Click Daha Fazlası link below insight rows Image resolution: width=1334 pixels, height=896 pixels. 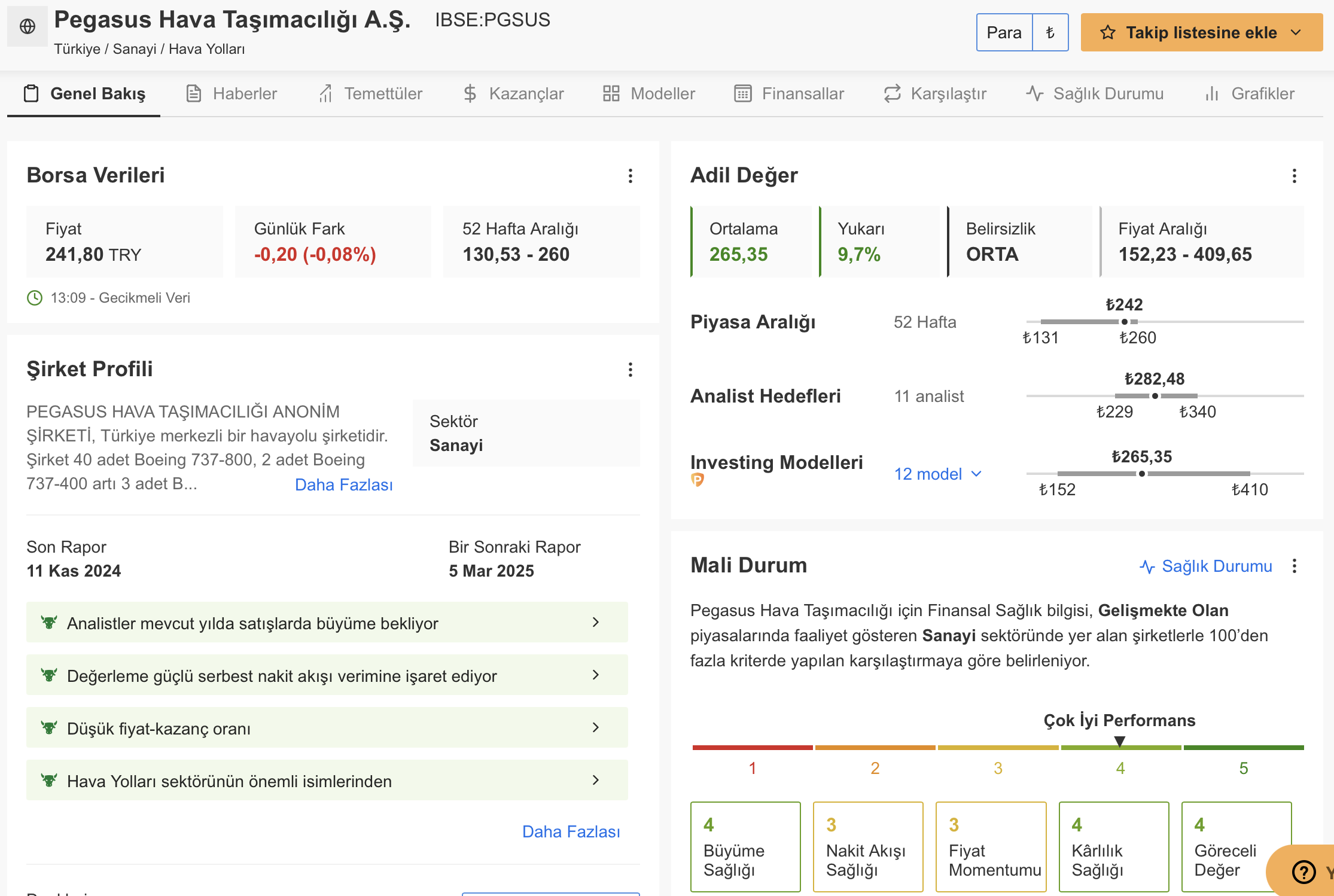(x=571, y=831)
